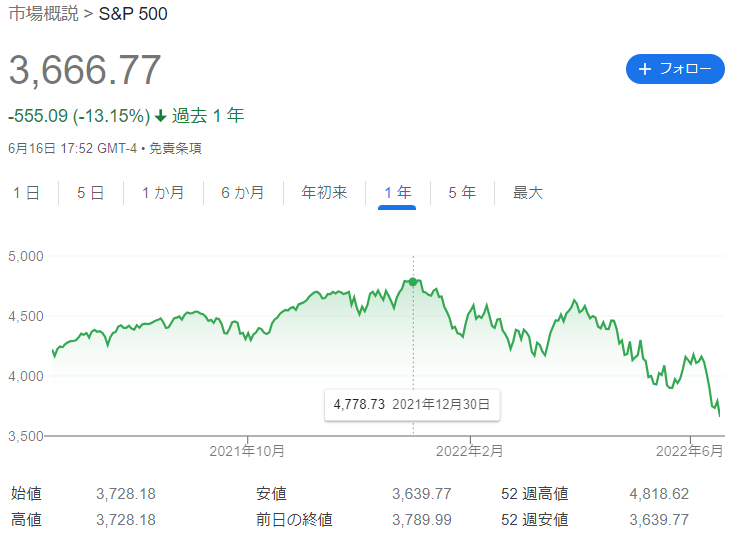Screen dimensions: 742x536
Task: Switch to 年初来 year-to-date tab
Action: (324, 193)
